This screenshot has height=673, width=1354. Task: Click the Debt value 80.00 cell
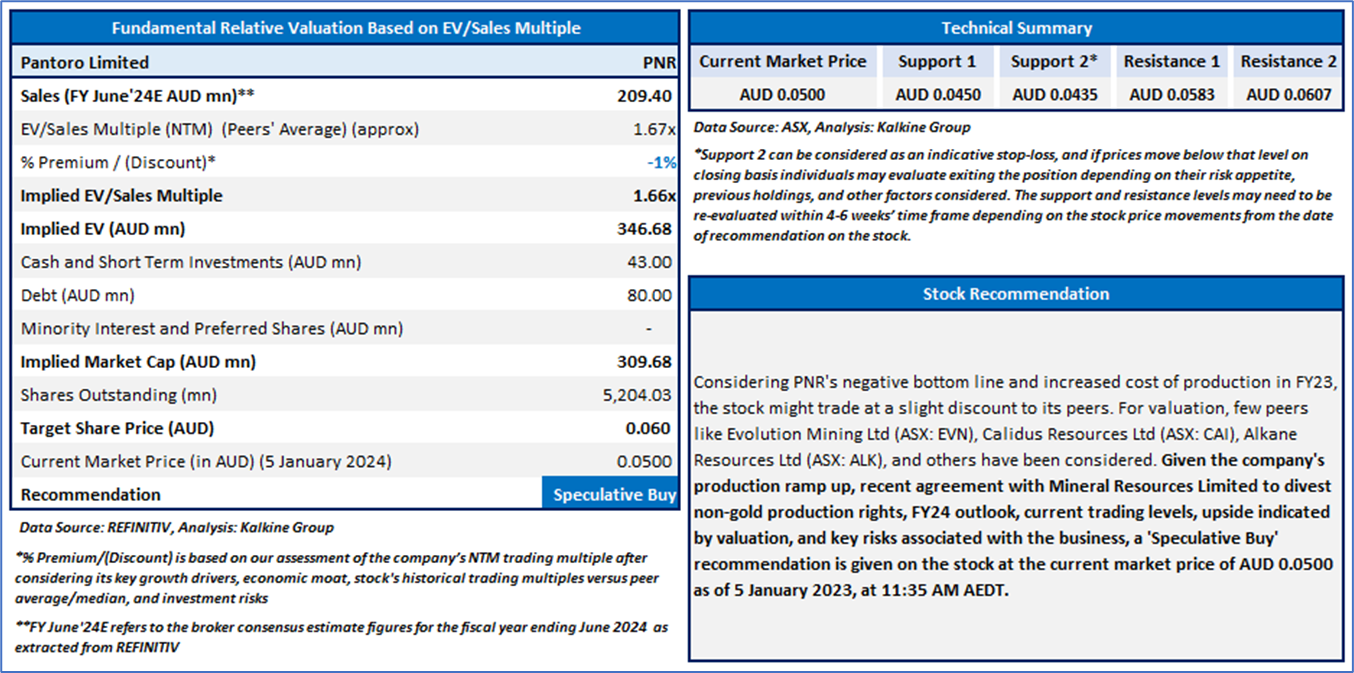point(651,295)
